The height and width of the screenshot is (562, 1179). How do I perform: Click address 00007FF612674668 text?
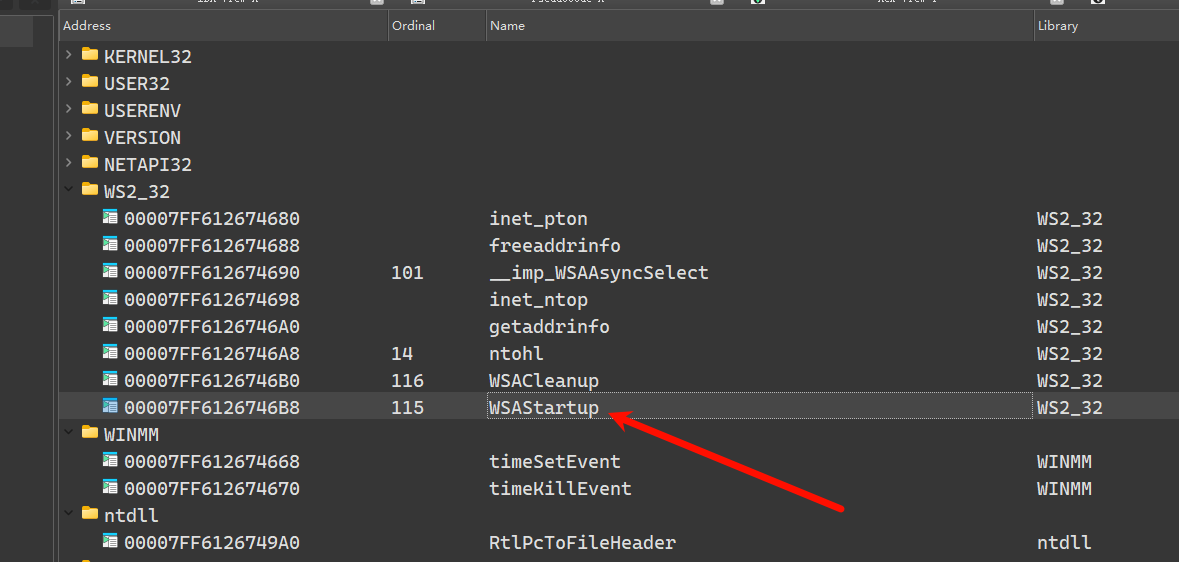pyautogui.click(x=212, y=461)
